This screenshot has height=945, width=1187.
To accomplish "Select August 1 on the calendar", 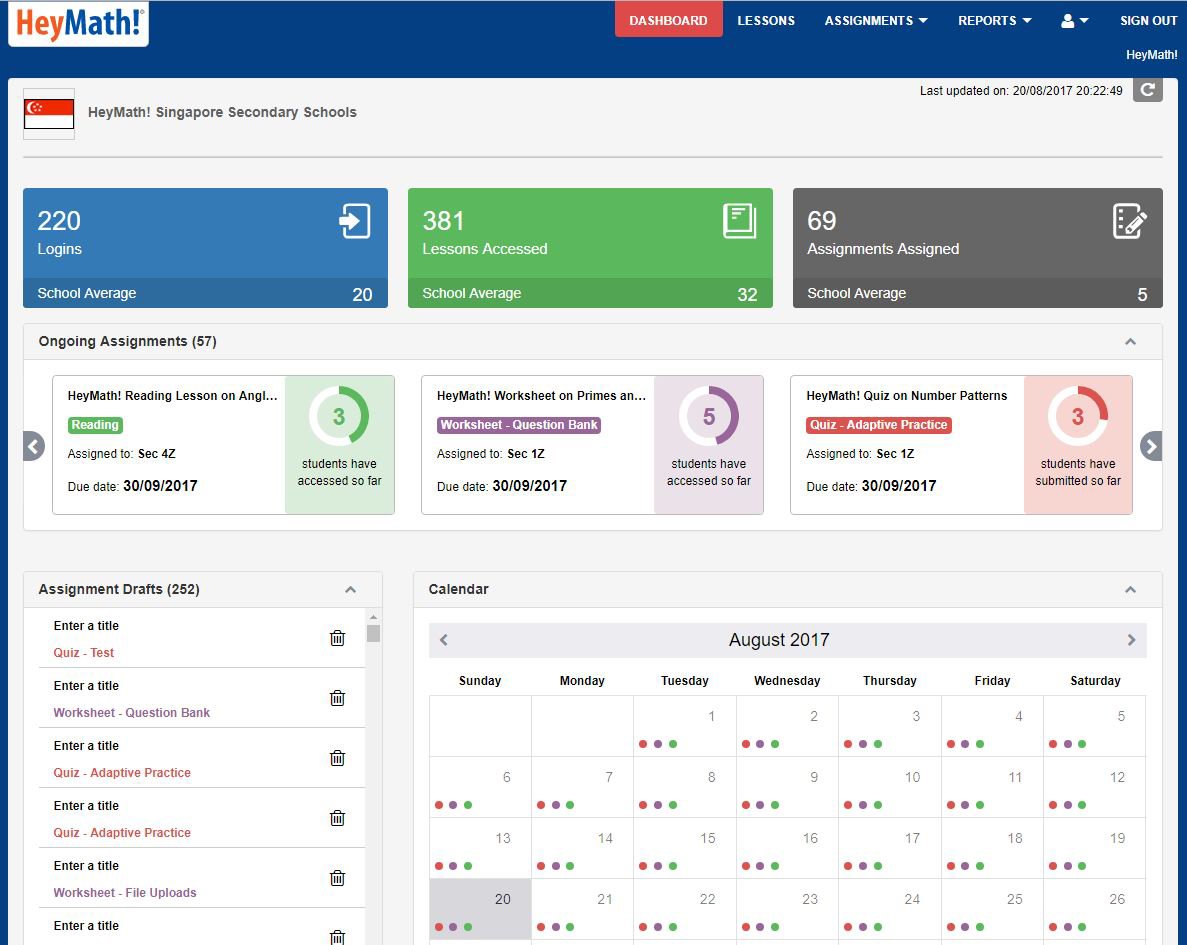I will point(684,725).
